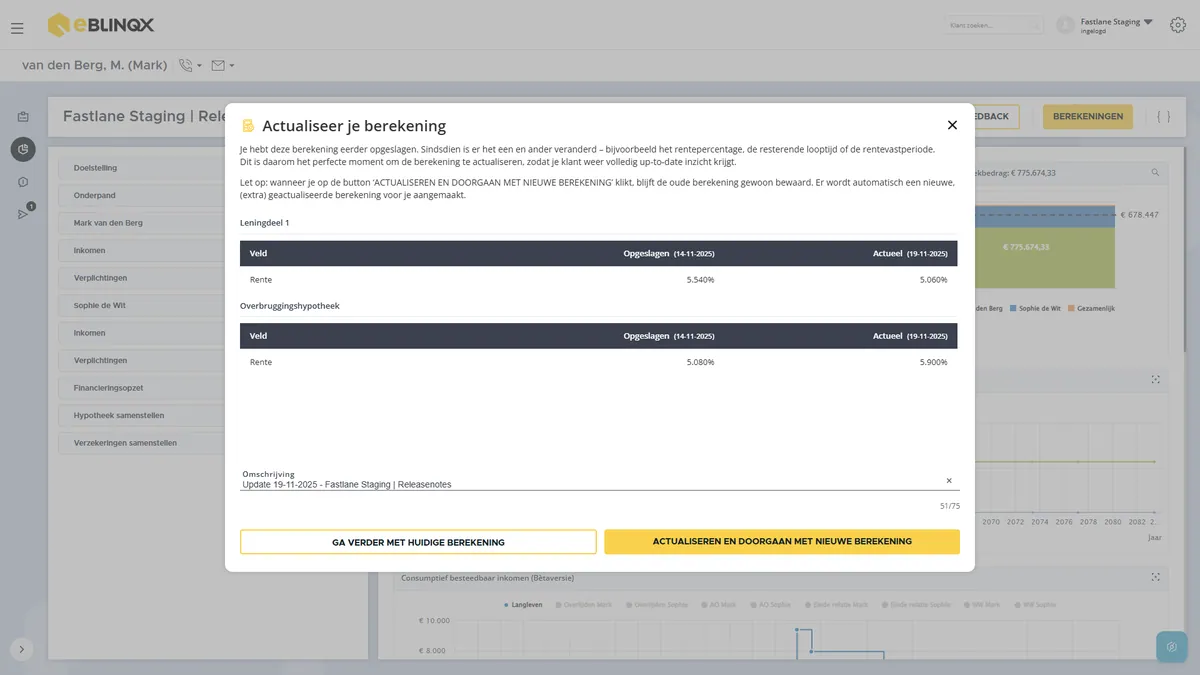Toggle the Langleven legend item
Screen dimensions: 1200x675
click(523, 605)
